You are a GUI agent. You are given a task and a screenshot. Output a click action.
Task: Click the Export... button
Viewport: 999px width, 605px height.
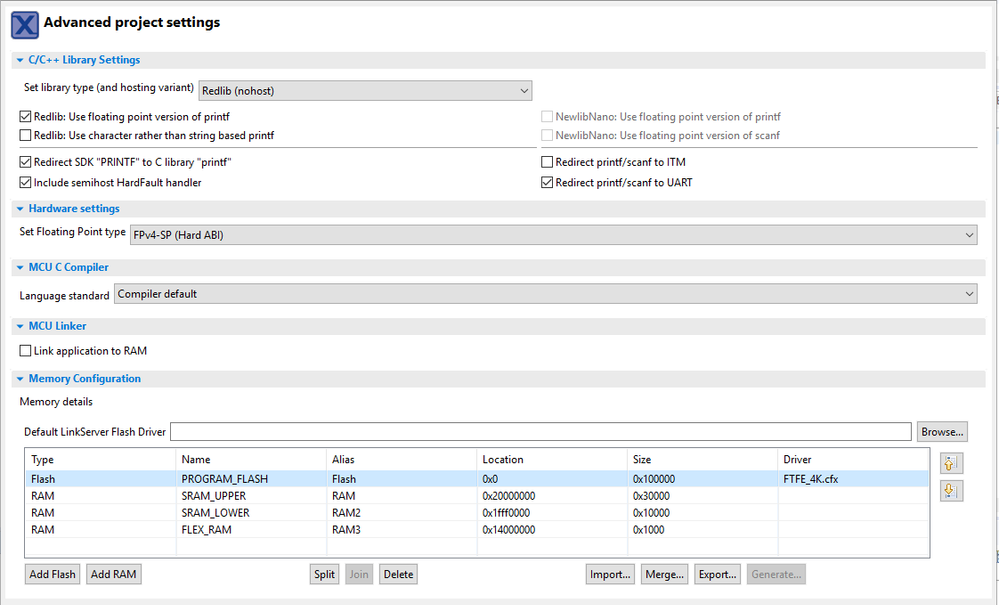pos(717,574)
